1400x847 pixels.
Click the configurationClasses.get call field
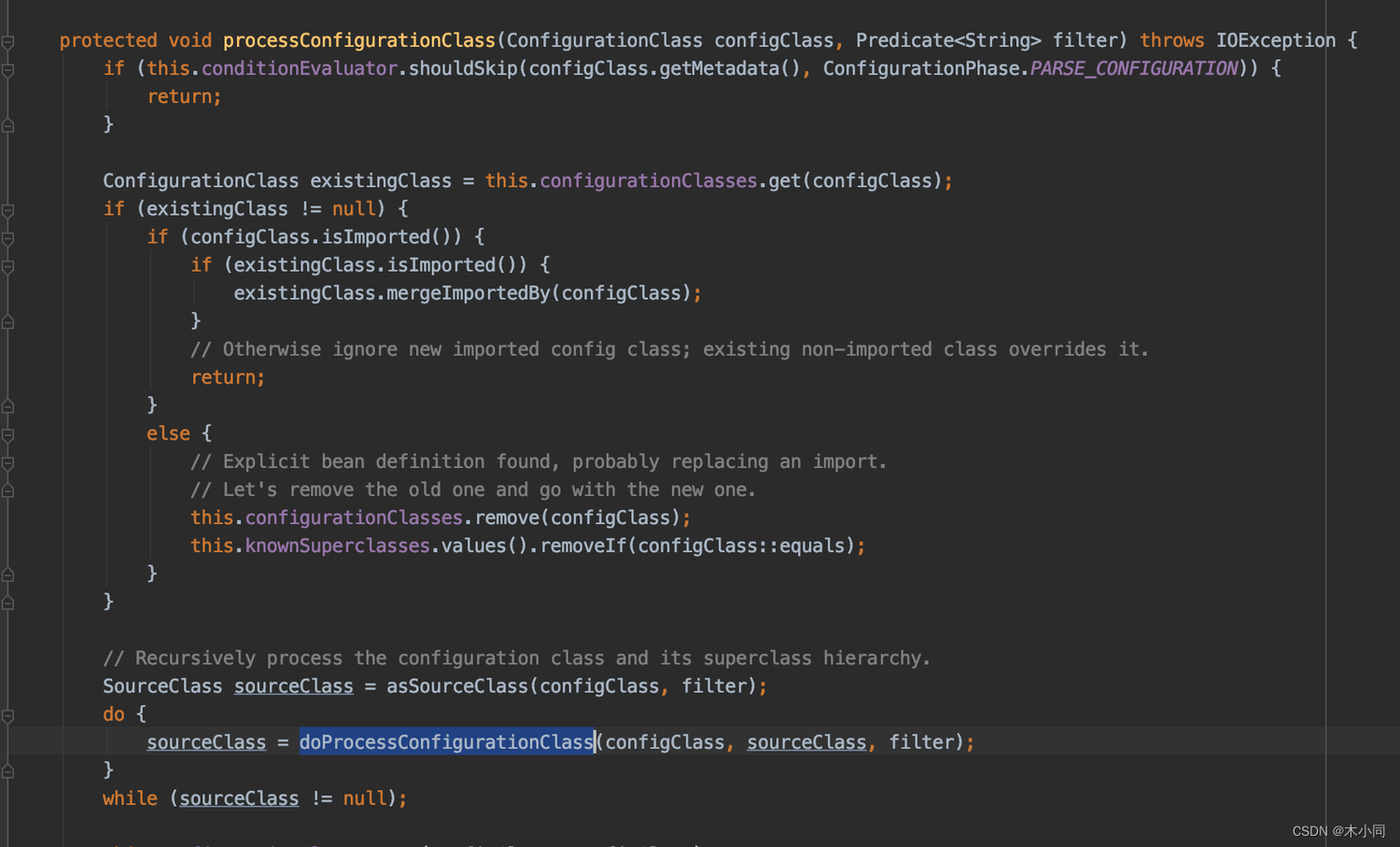point(649,180)
